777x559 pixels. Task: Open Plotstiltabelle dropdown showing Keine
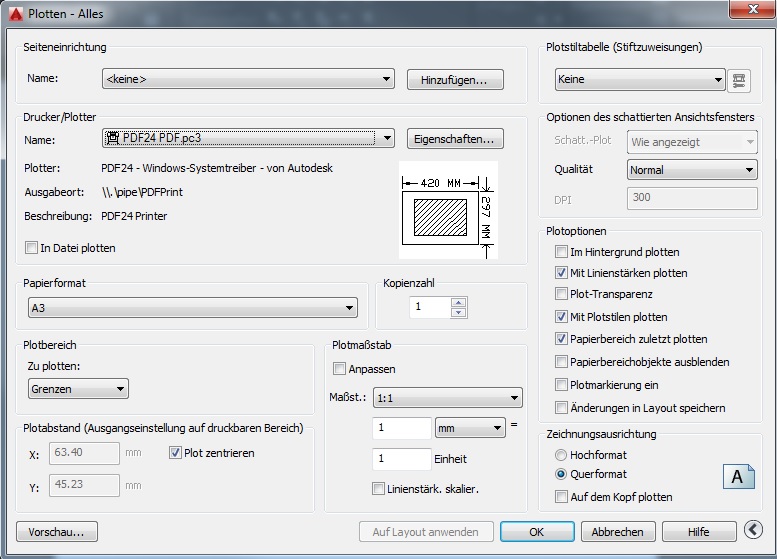(640, 79)
